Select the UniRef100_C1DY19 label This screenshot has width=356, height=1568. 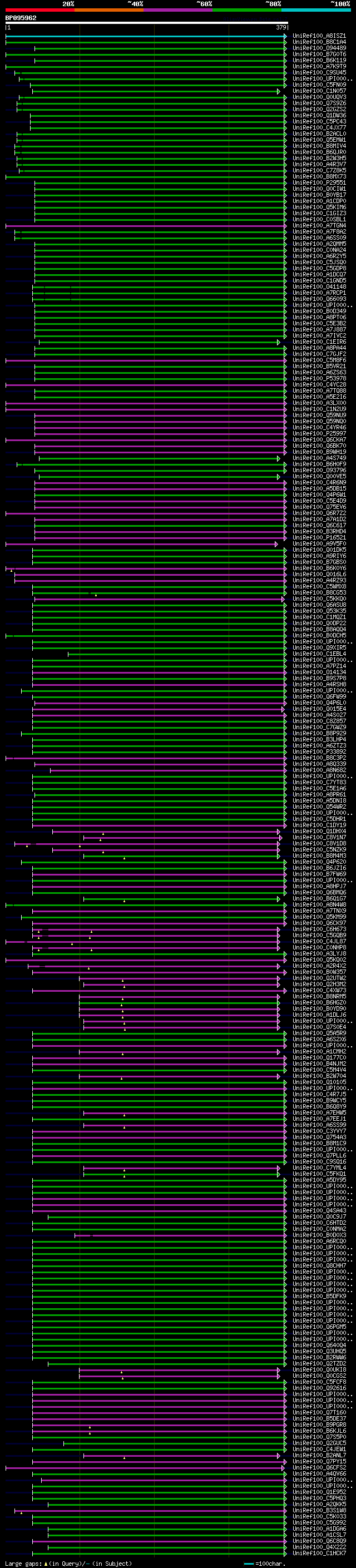coord(319,825)
